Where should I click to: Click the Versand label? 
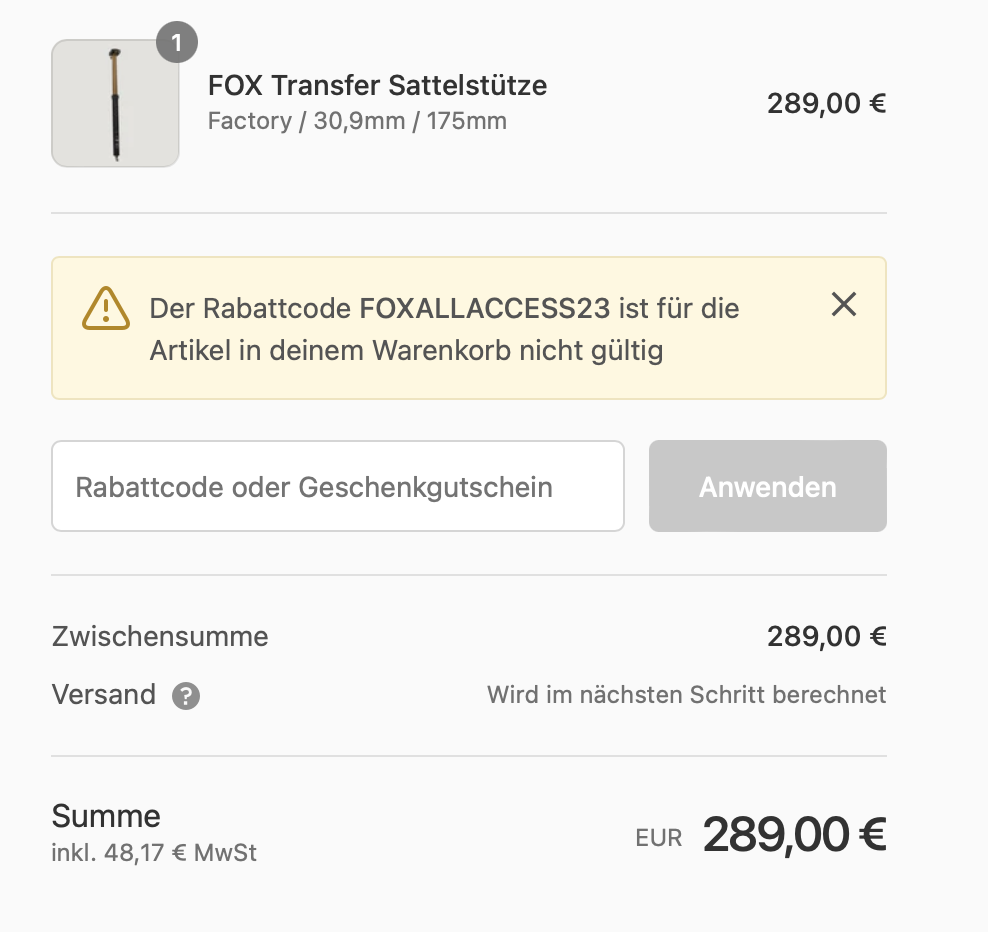coord(104,694)
